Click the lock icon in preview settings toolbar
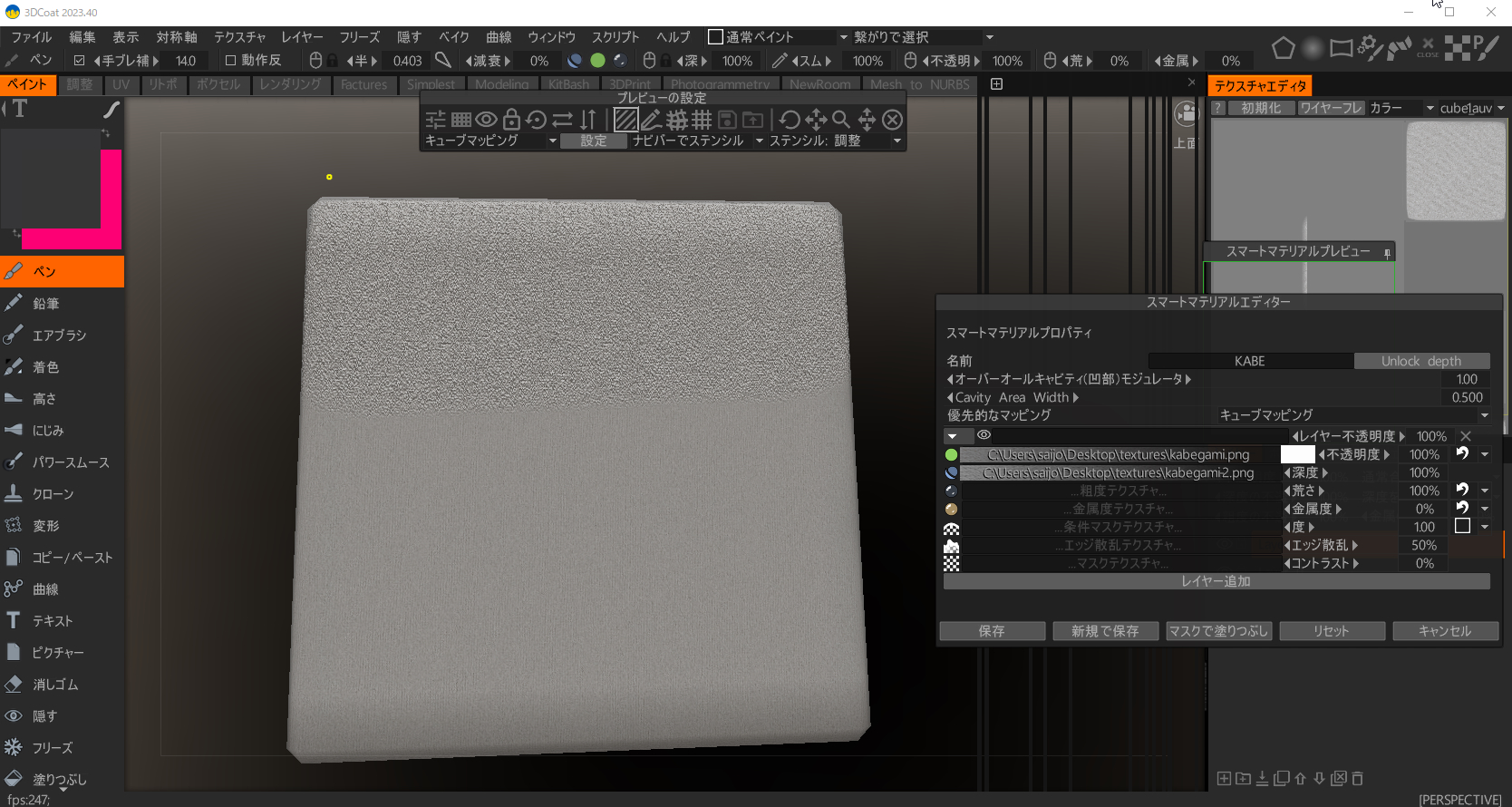The width and height of the screenshot is (1512, 807). point(511,120)
